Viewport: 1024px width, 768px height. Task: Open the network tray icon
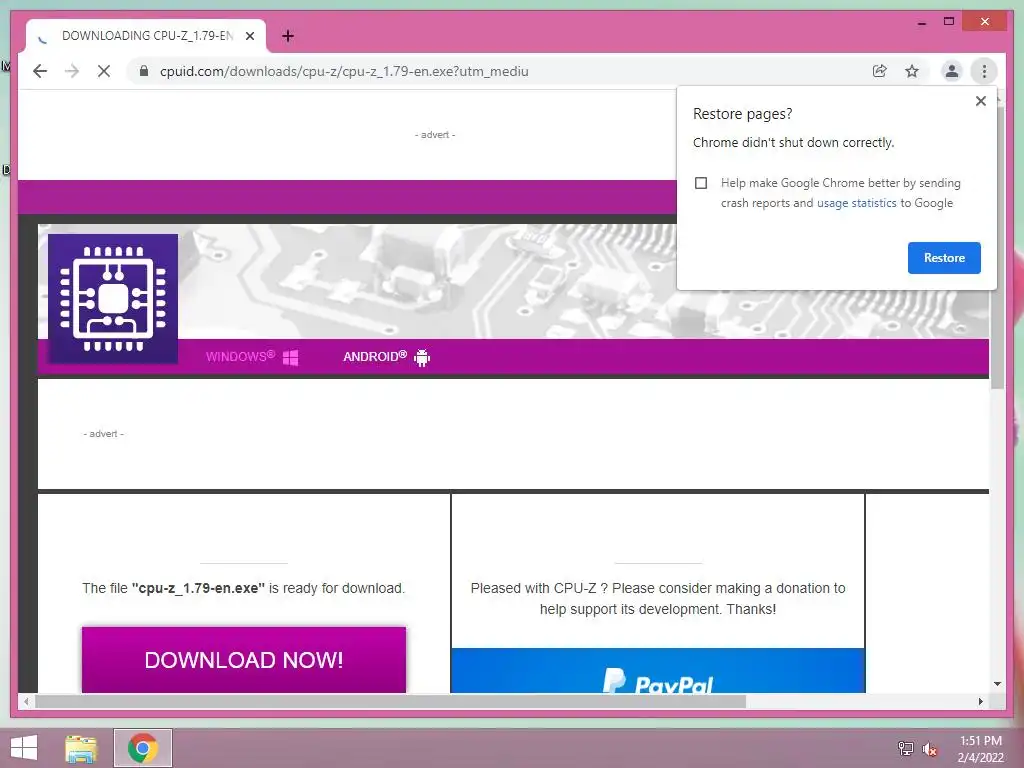tap(905, 748)
